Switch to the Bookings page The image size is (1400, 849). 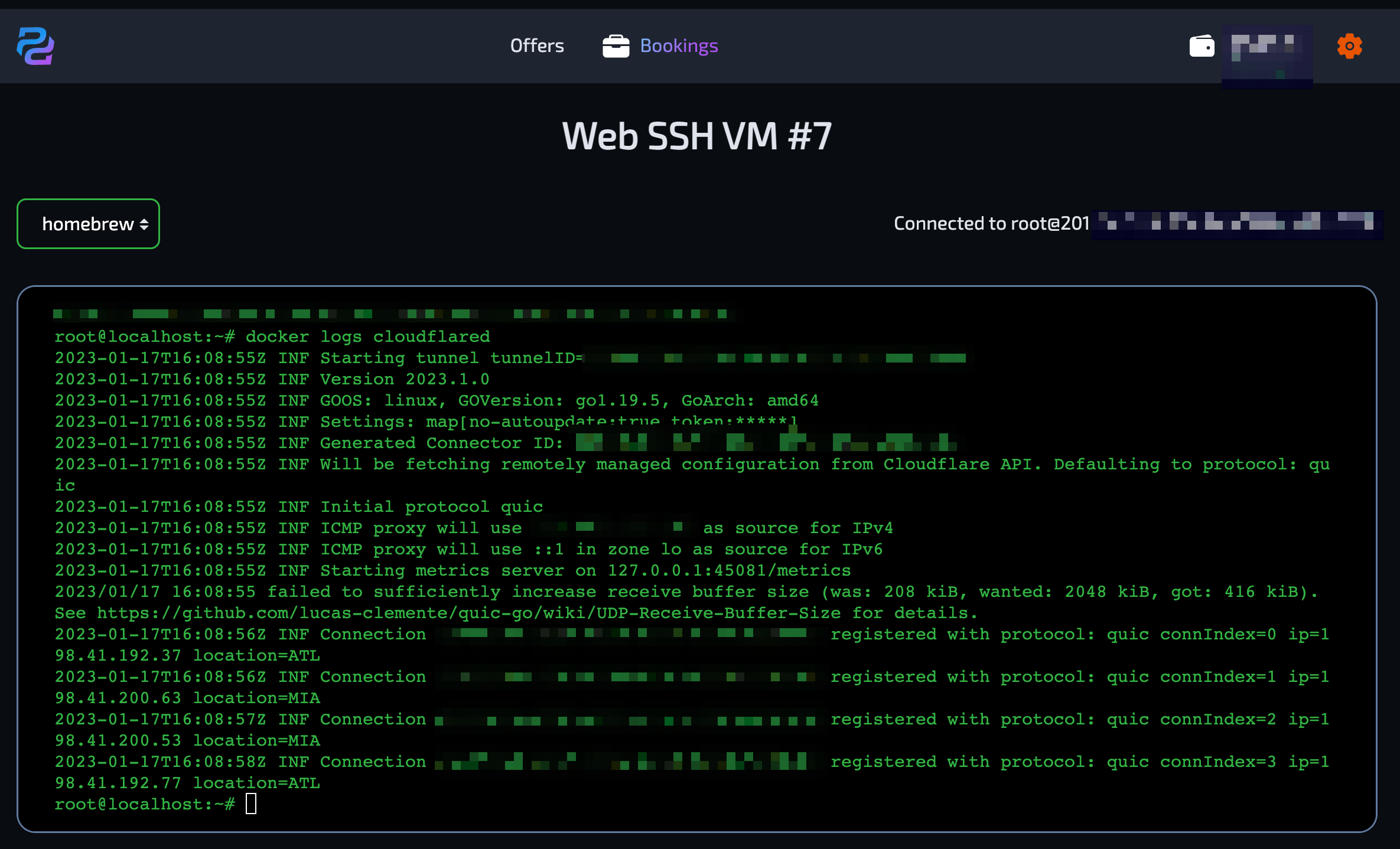[x=679, y=46]
